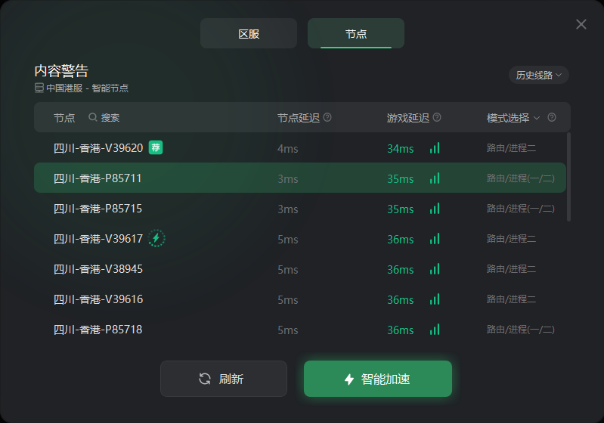Screen dimensions: 604x423
Task: Click the node list vertical scrollbar
Action: click(569, 177)
